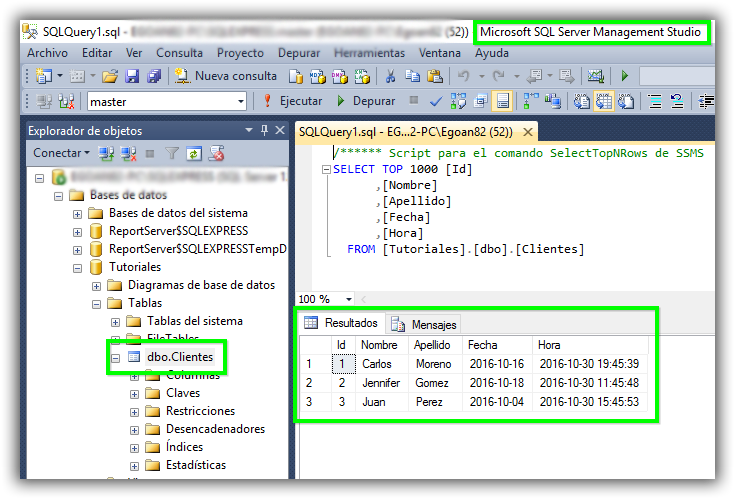This screenshot has height=499, width=735.
Task: Click the New Project toolbar icon
Action: [44, 76]
